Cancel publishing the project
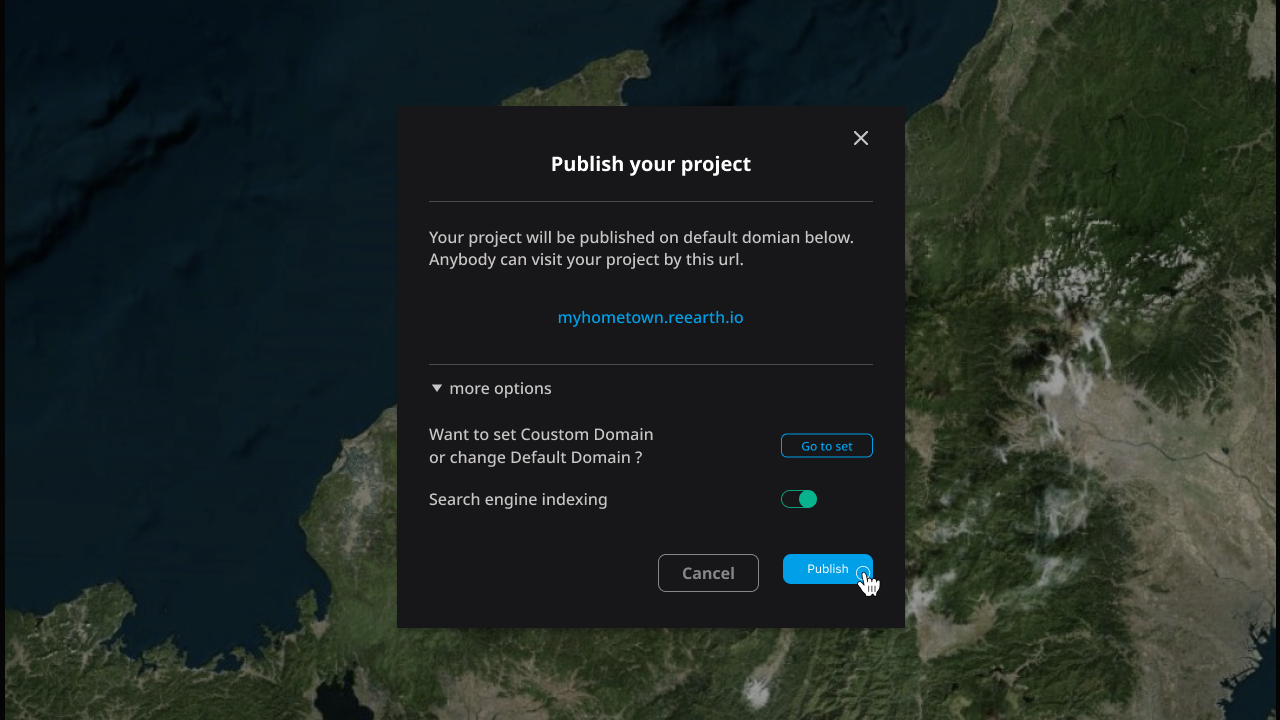 tap(708, 573)
